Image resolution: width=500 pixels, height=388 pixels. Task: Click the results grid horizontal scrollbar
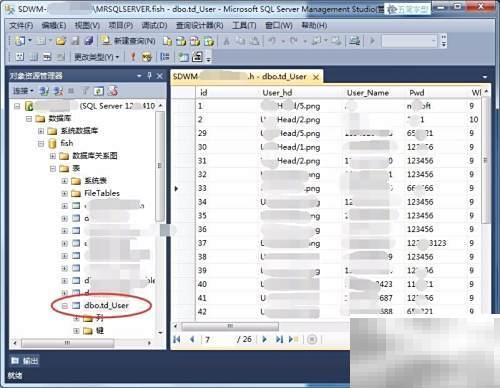[x=230, y=326]
